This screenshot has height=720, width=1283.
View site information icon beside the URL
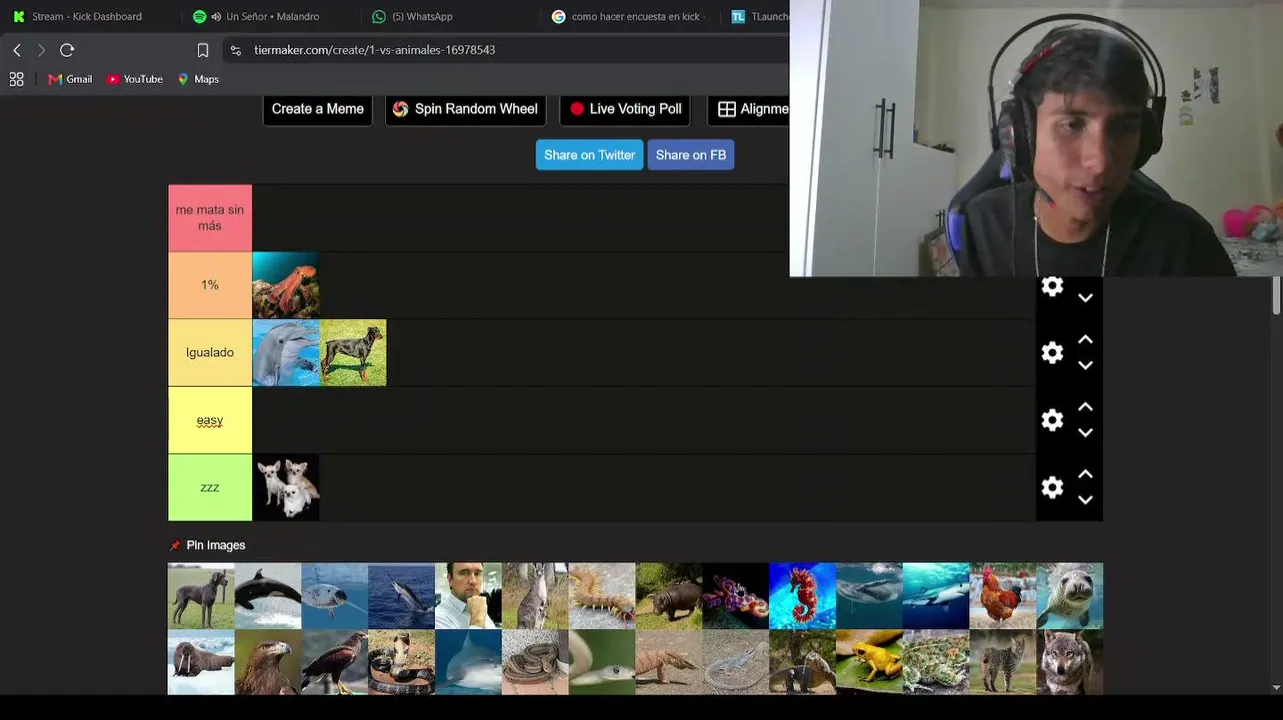235,50
